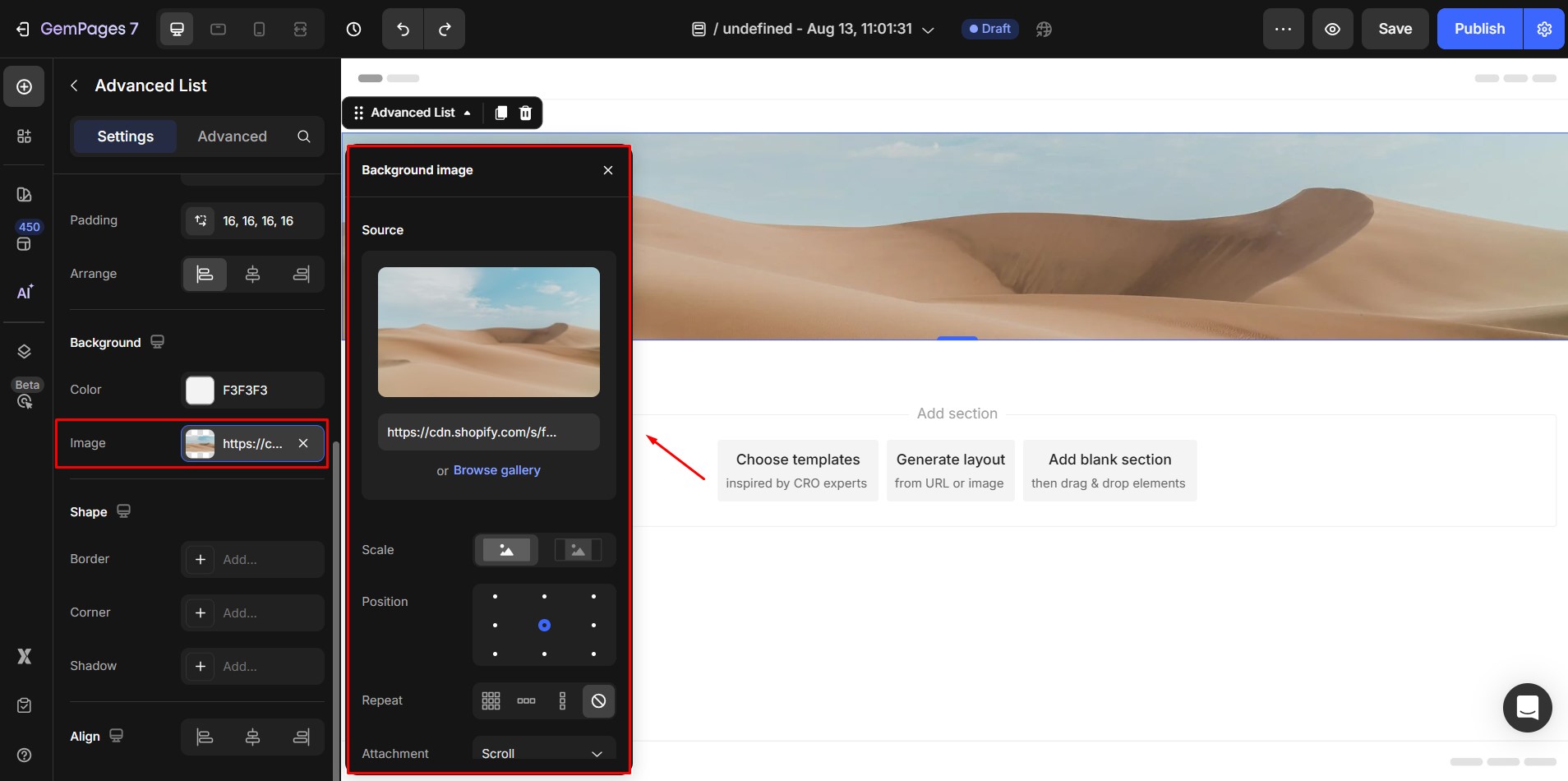This screenshot has width=1568, height=781.
Task: Delete the Advanced List element
Action: coord(526,113)
